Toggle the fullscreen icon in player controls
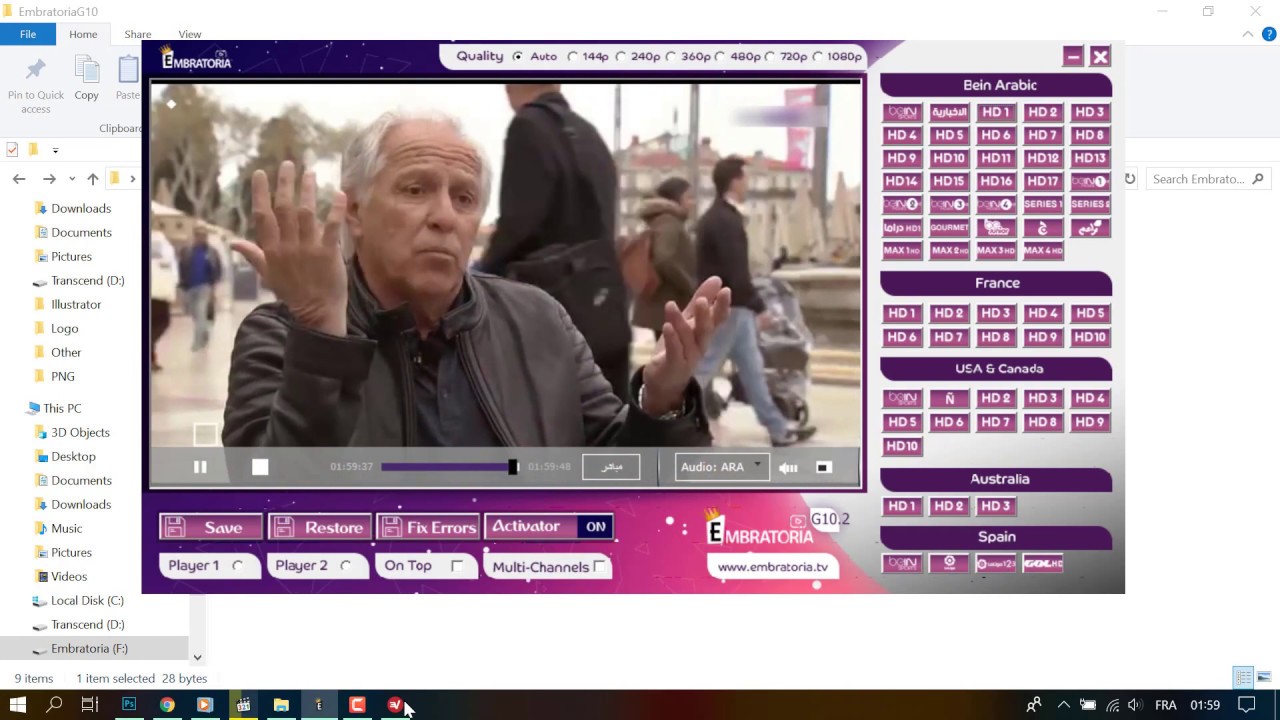This screenshot has height=720, width=1280. pyautogui.click(x=824, y=467)
